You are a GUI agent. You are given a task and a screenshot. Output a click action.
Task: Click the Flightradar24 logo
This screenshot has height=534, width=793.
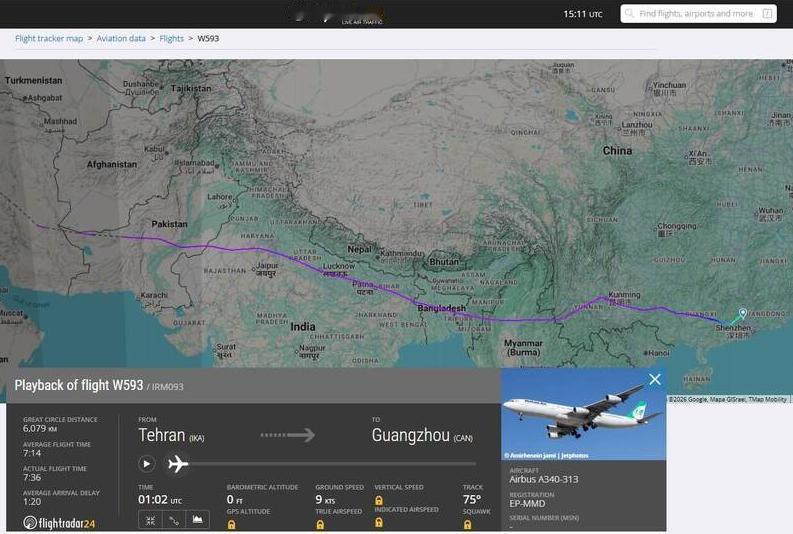coord(59,523)
